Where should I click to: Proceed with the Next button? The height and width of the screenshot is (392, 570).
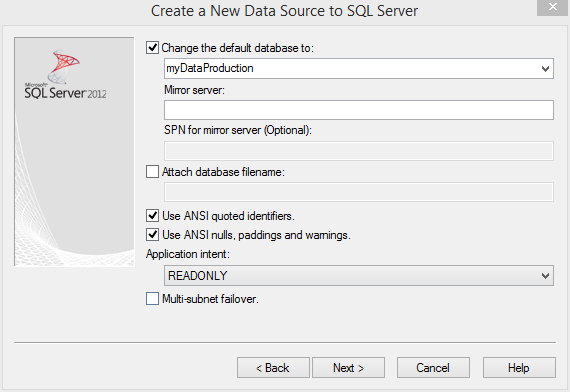(348, 368)
